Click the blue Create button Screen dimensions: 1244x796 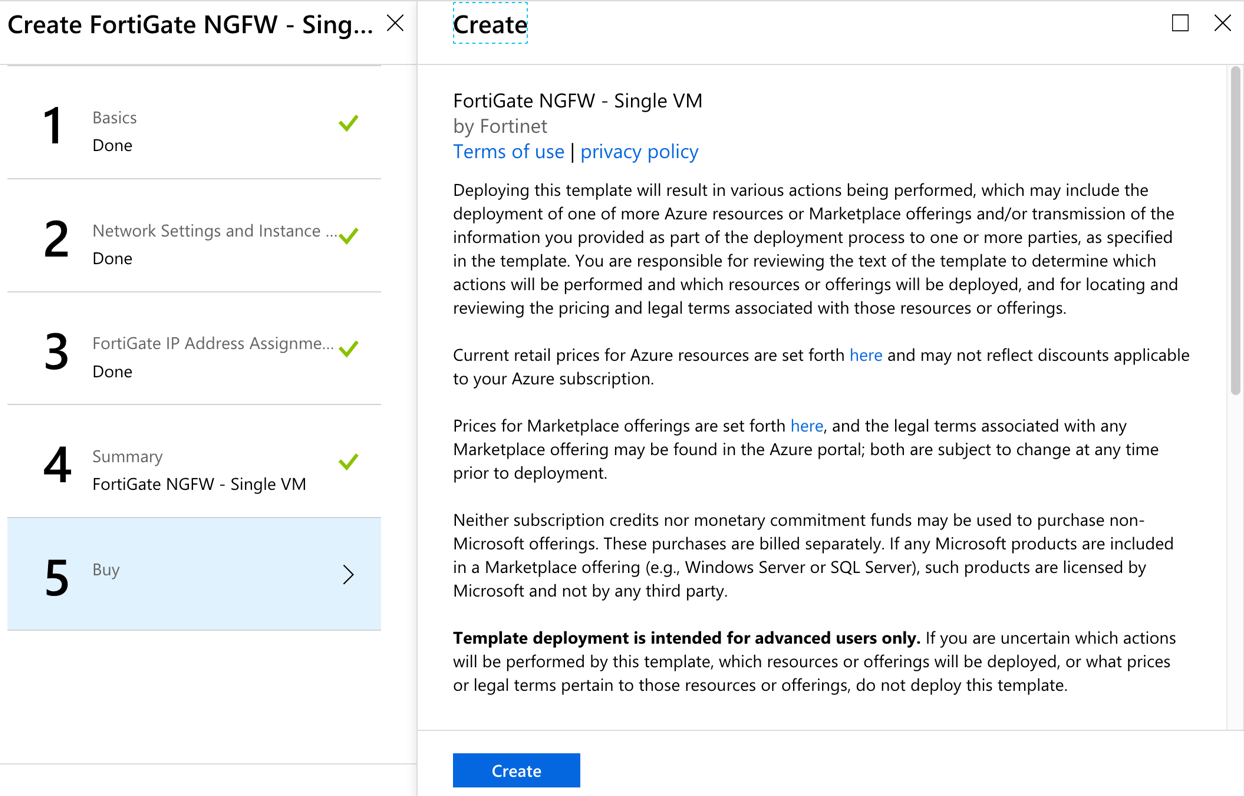click(x=516, y=770)
